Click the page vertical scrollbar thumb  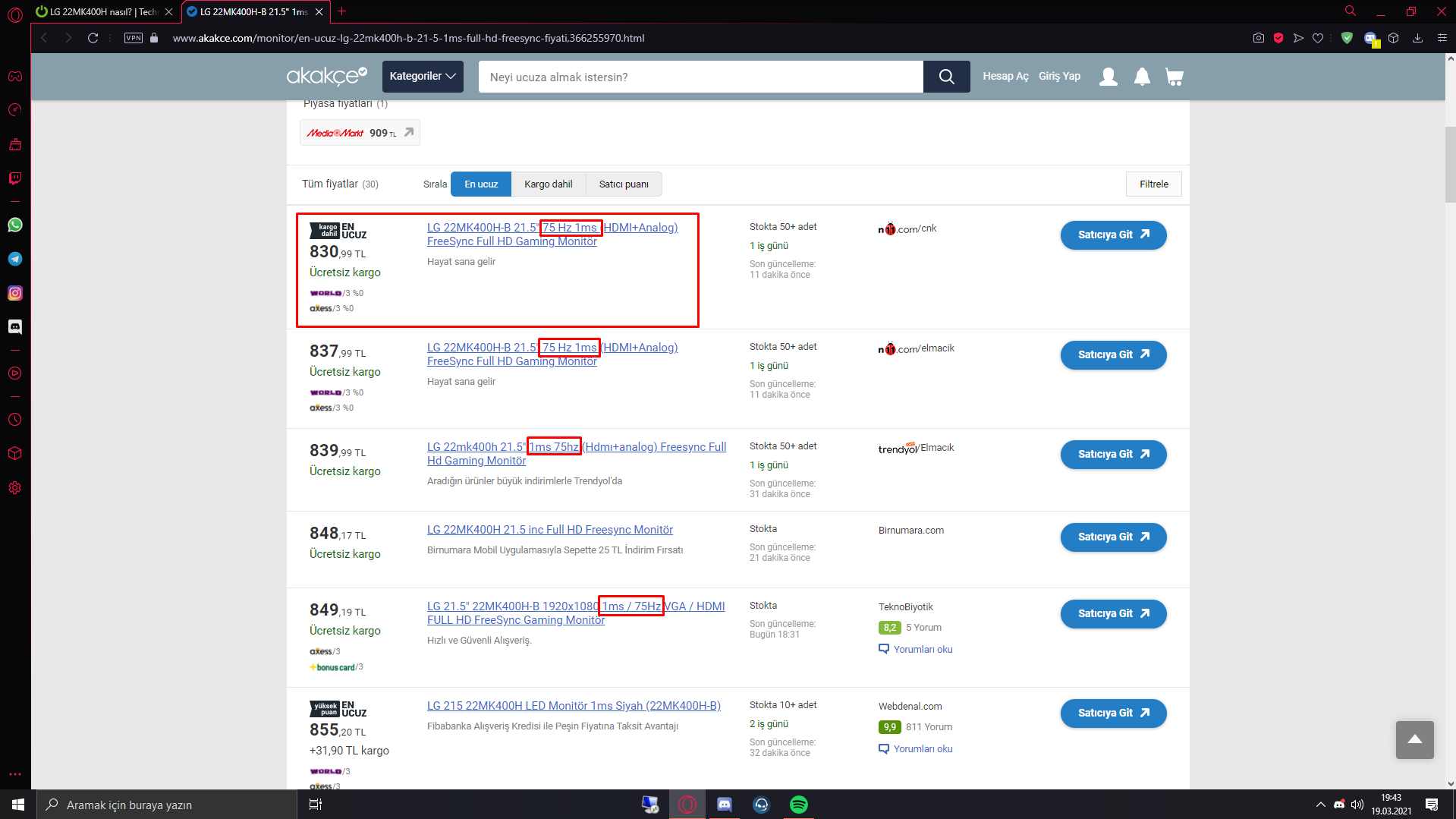[1450, 165]
